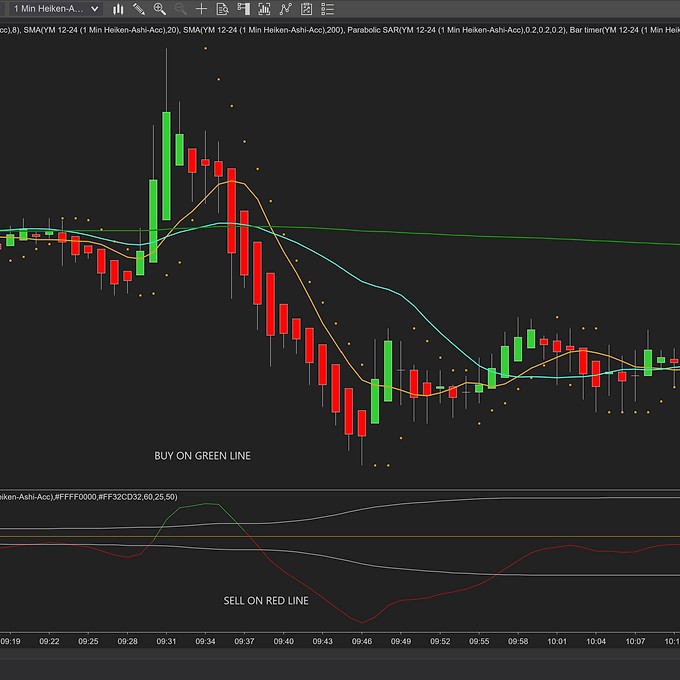Click the 09:22 time axis label
Screen dimensions: 680x680
49,641
